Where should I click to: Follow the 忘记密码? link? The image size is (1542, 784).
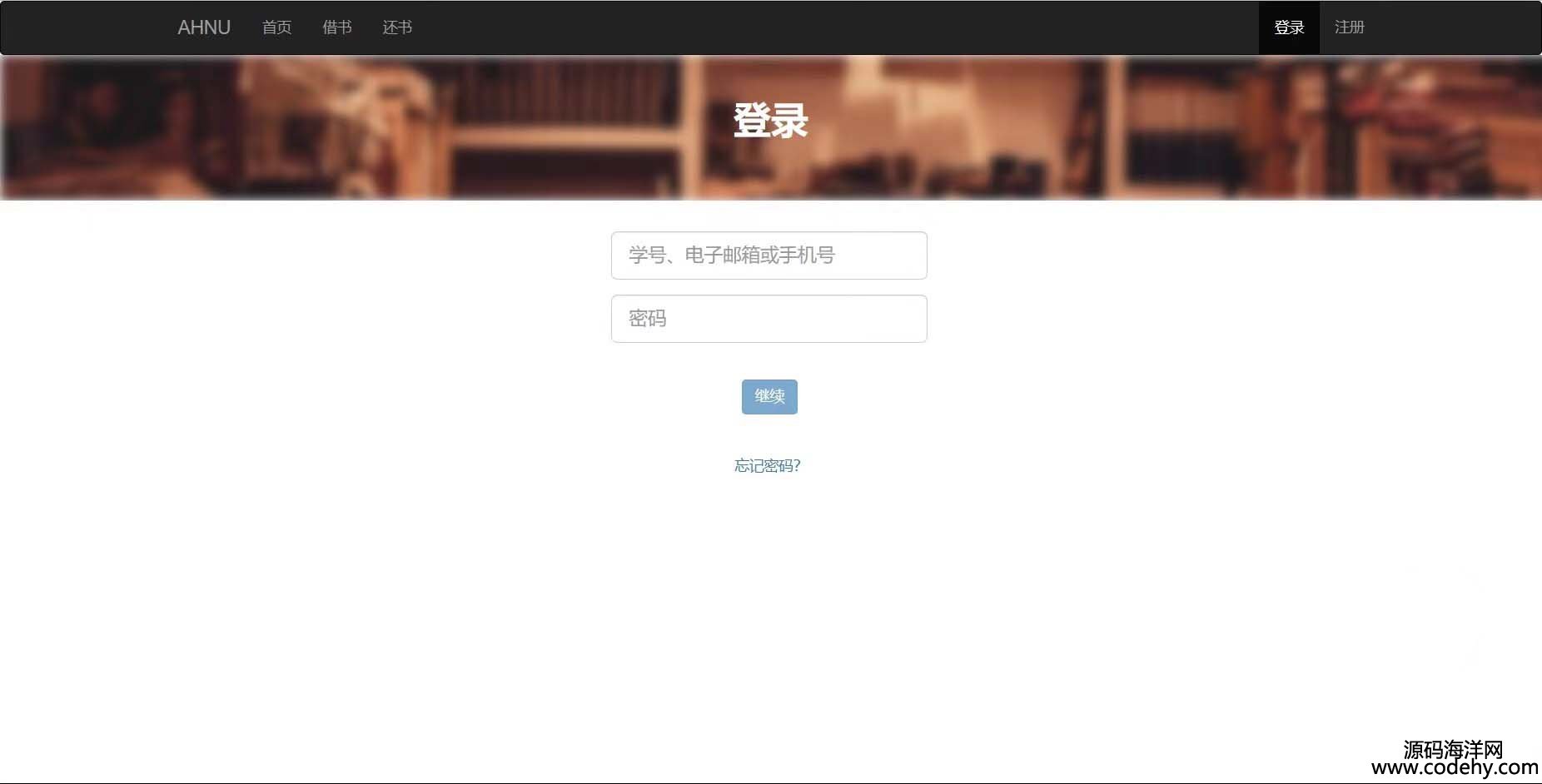pos(768,466)
